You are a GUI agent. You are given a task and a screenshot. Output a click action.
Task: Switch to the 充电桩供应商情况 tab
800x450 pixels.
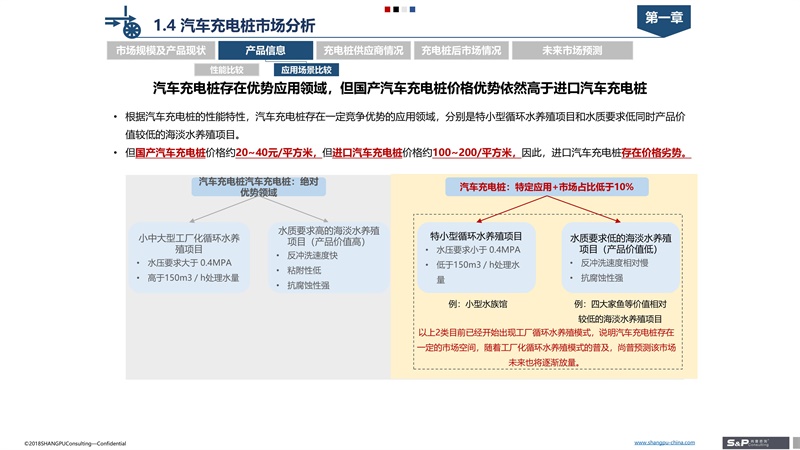[364, 50]
